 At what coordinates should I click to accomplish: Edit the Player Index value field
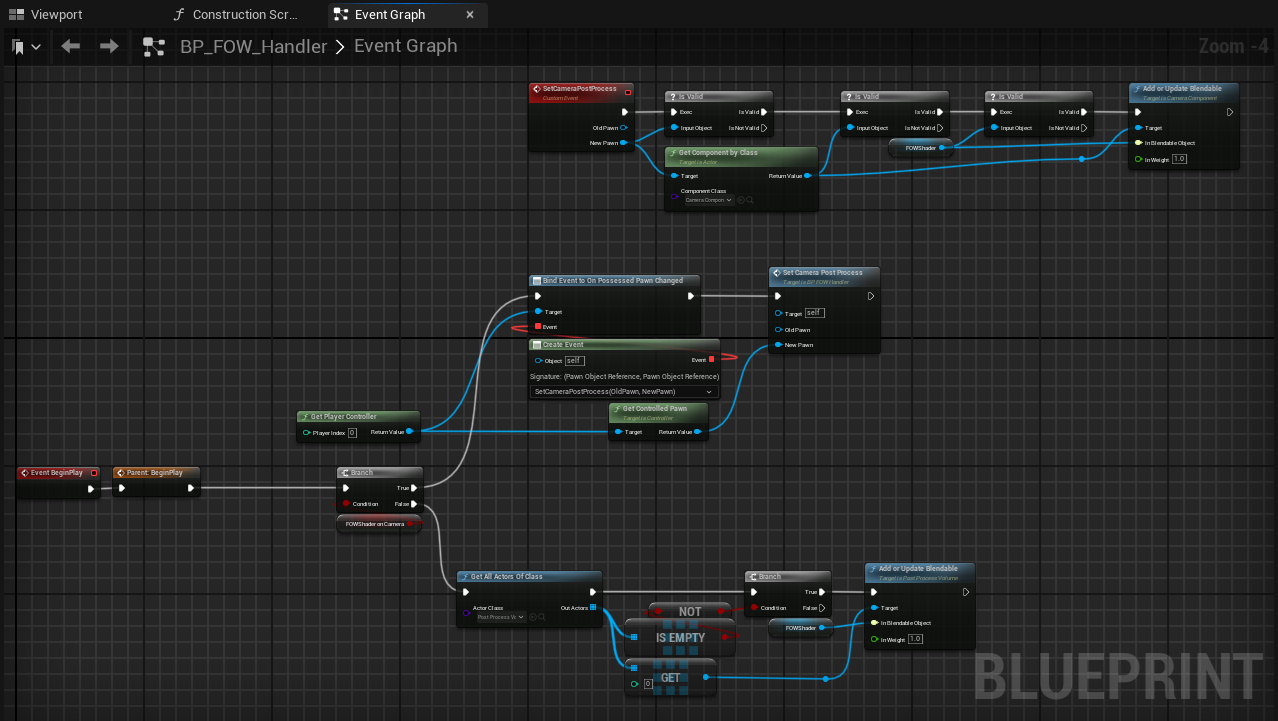[352, 433]
